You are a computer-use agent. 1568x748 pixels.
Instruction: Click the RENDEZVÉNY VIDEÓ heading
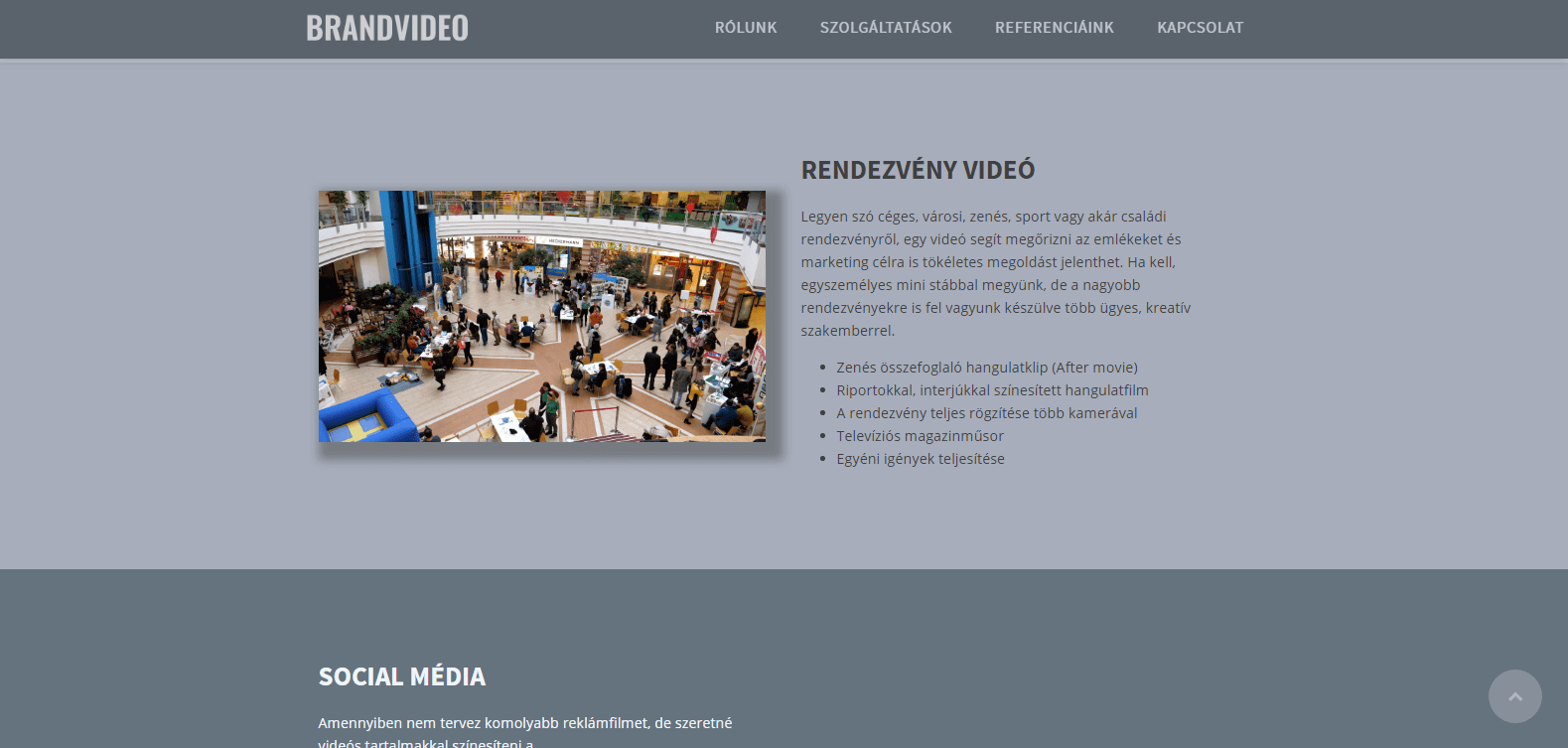point(918,170)
